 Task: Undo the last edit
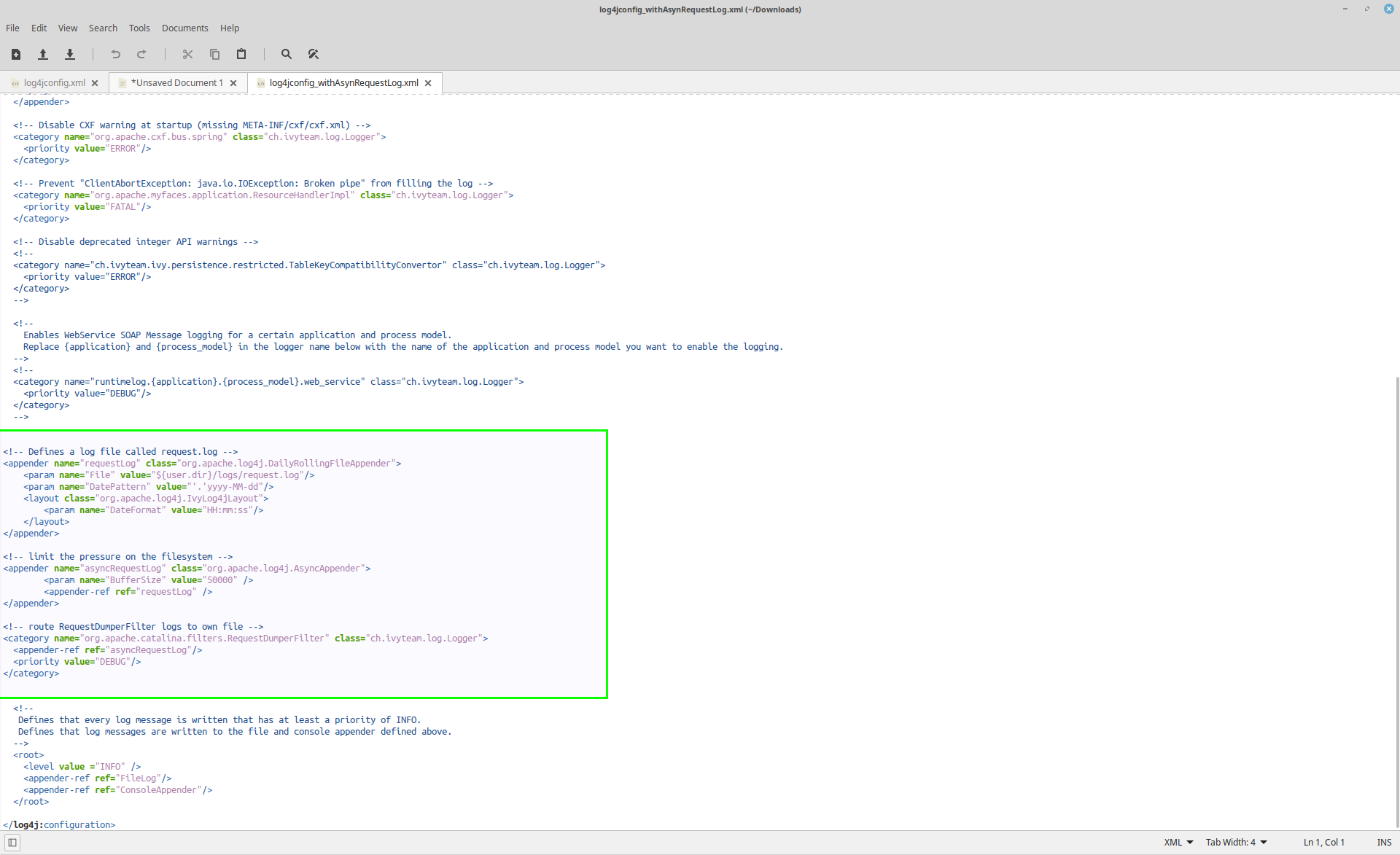tap(115, 54)
